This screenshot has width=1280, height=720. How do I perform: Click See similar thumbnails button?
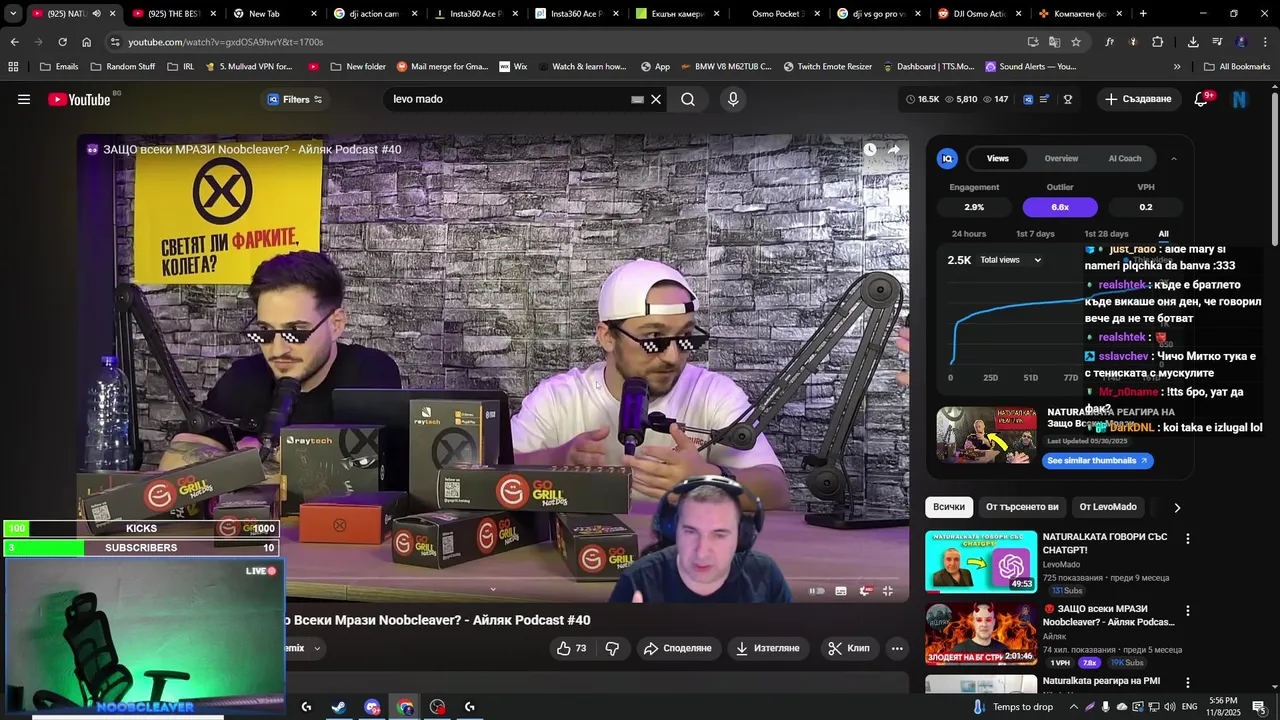[x=1098, y=461]
